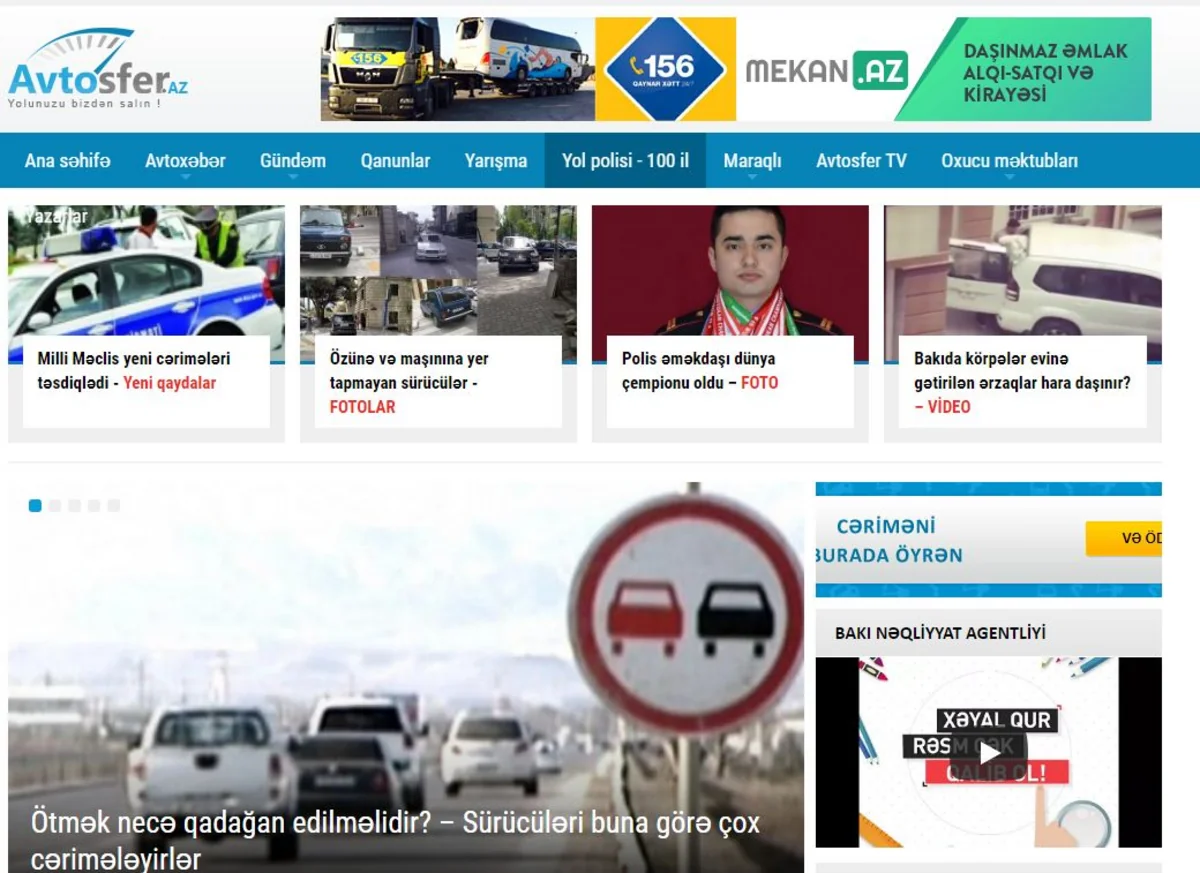Read Özünə və maşınına yer tapmayan article
1200x873 pixels.
[409, 382]
